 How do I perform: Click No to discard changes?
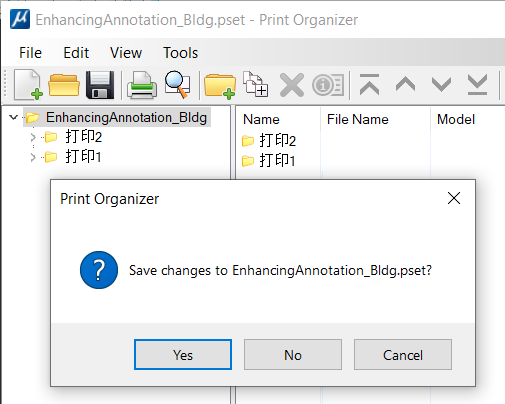[293, 355]
